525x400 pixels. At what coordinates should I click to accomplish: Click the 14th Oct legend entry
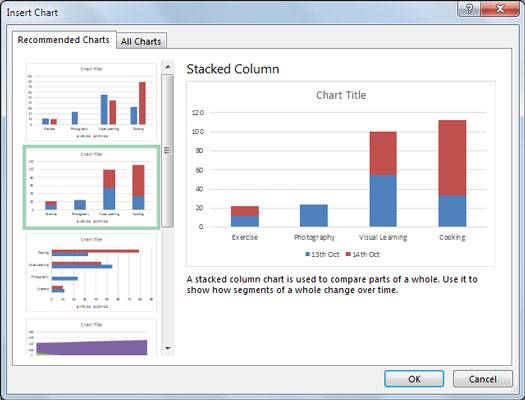pos(363,254)
